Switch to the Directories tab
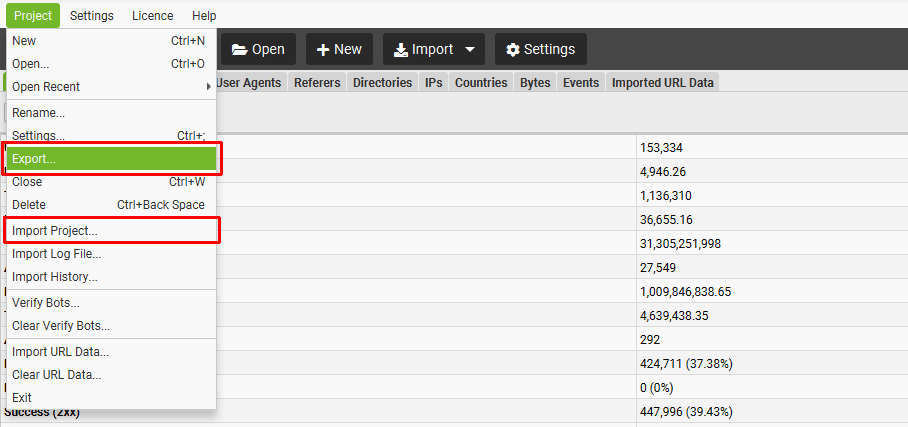908x427 pixels. (383, 83)
